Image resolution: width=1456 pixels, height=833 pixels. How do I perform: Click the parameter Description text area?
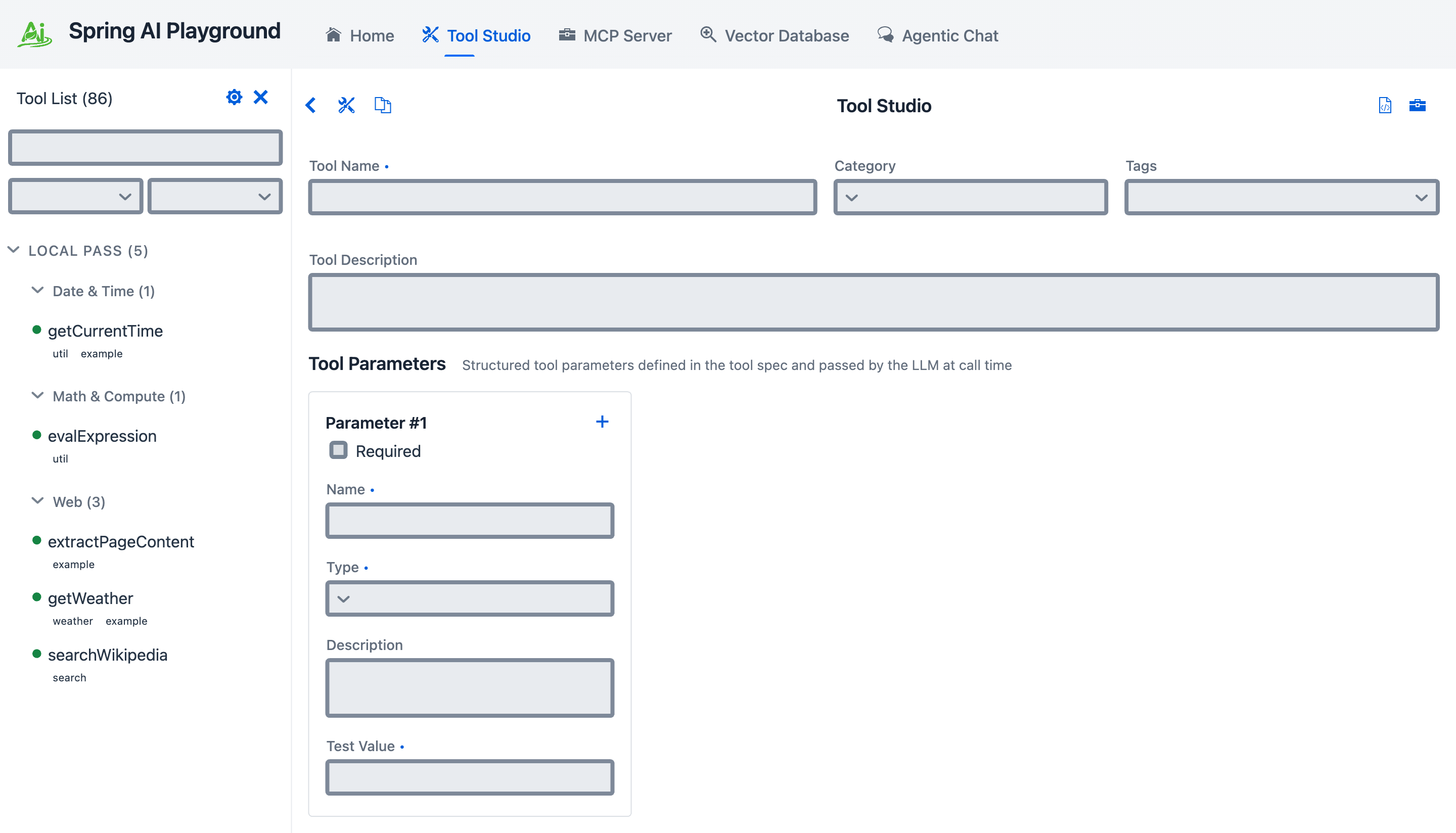(470, 688)
